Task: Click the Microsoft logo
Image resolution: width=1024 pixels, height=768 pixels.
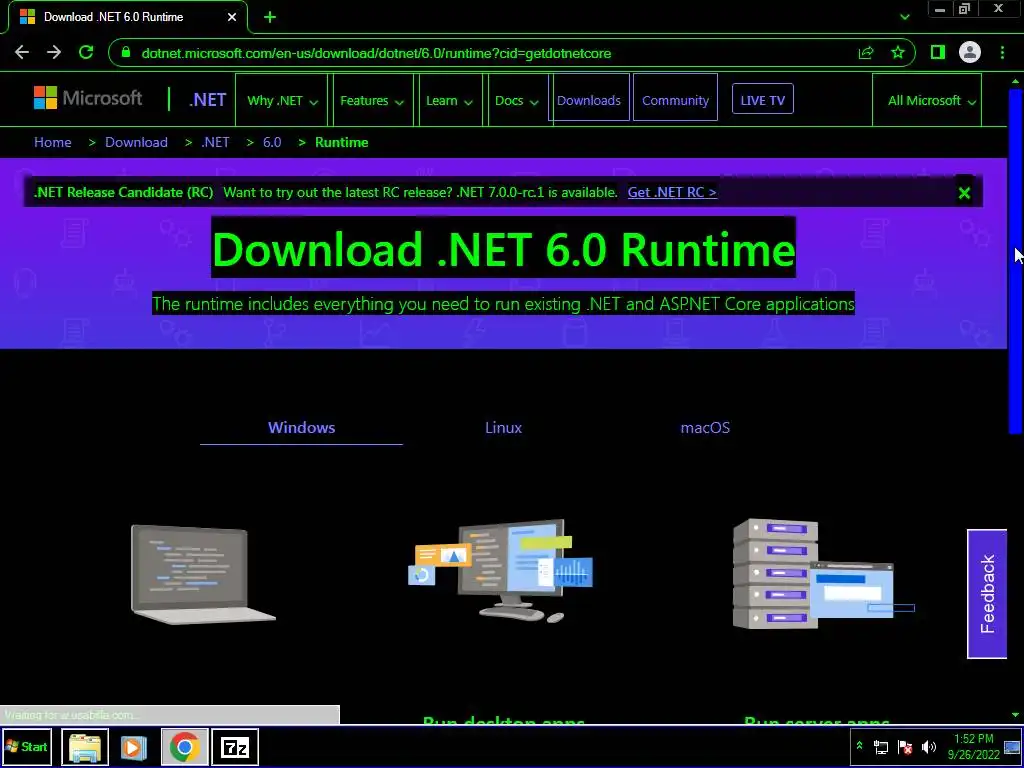Action: (x=88, y=99)
